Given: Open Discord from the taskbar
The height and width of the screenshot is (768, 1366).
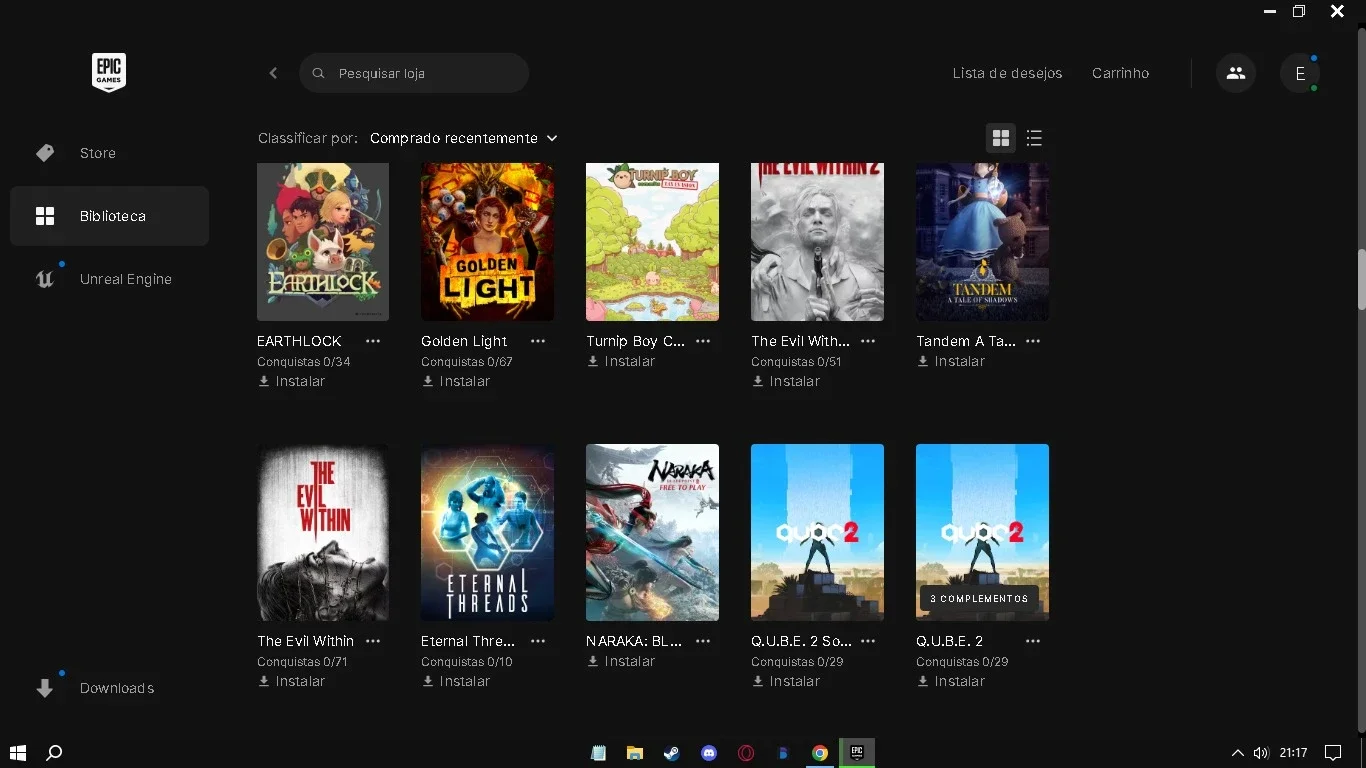Looking at the screenshot, I should click(x=709, y=753).
